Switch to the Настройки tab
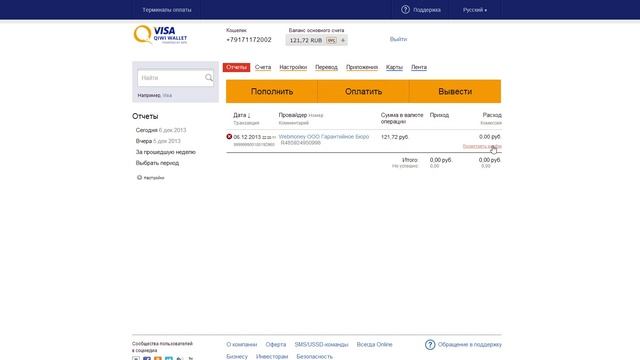 (293, 67)
